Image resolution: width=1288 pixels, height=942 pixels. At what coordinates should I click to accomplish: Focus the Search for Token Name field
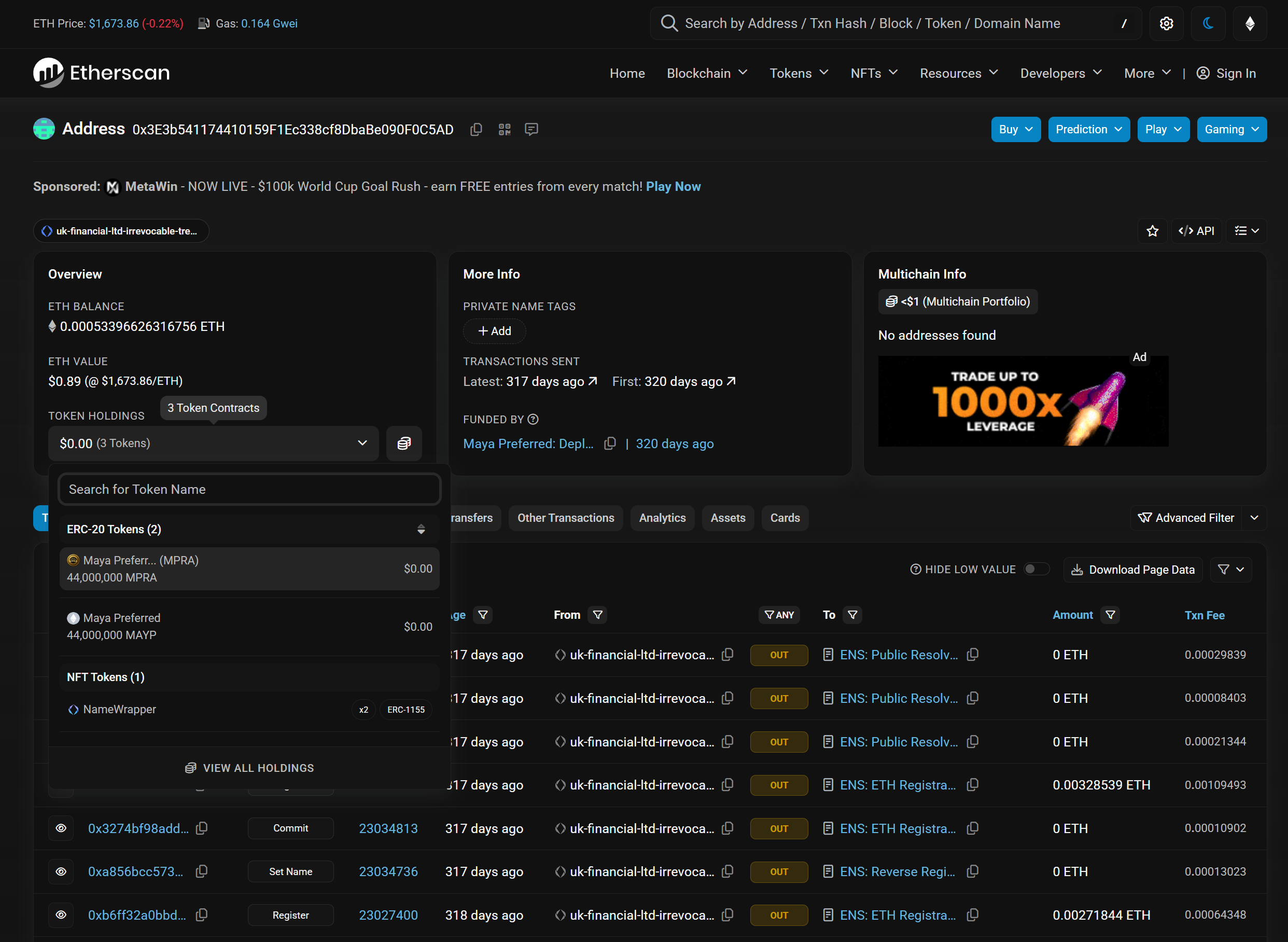coord(249,489)
